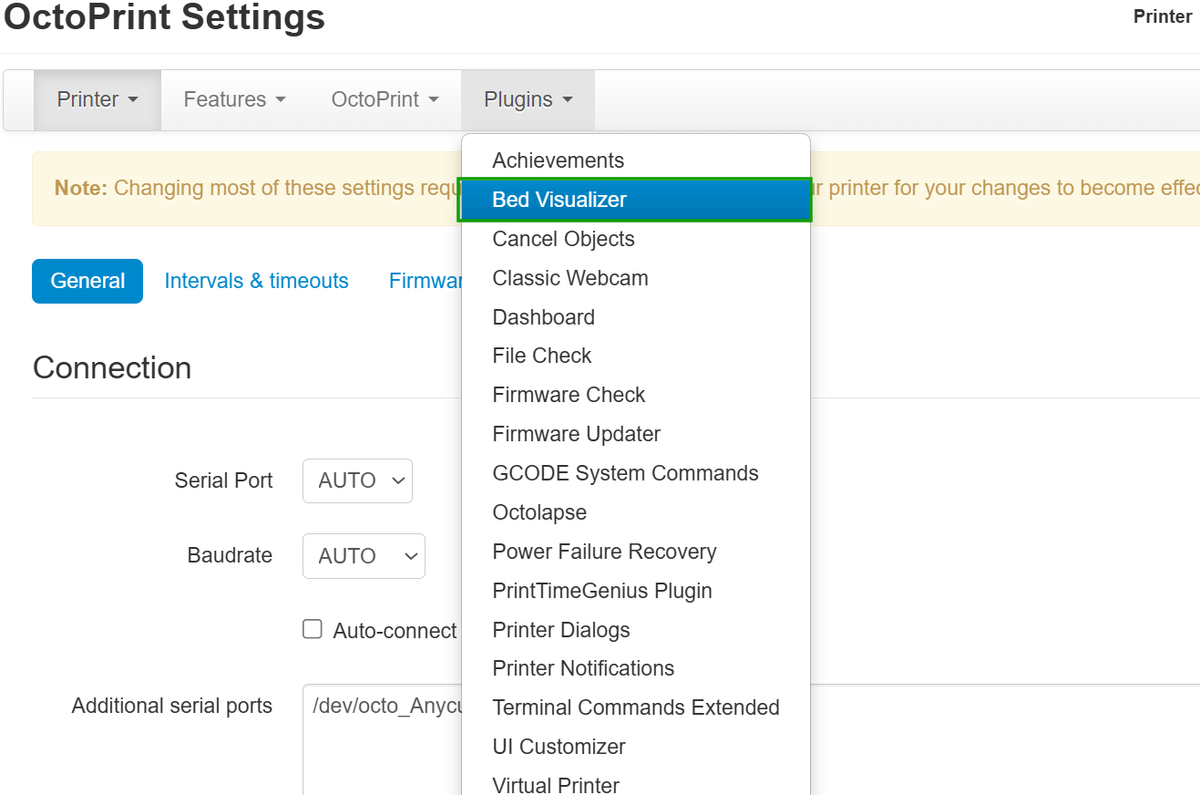This screenshot has width=1200, height=795.
Task: Choose GCODE System Commands entry
Action: [636, 473]
